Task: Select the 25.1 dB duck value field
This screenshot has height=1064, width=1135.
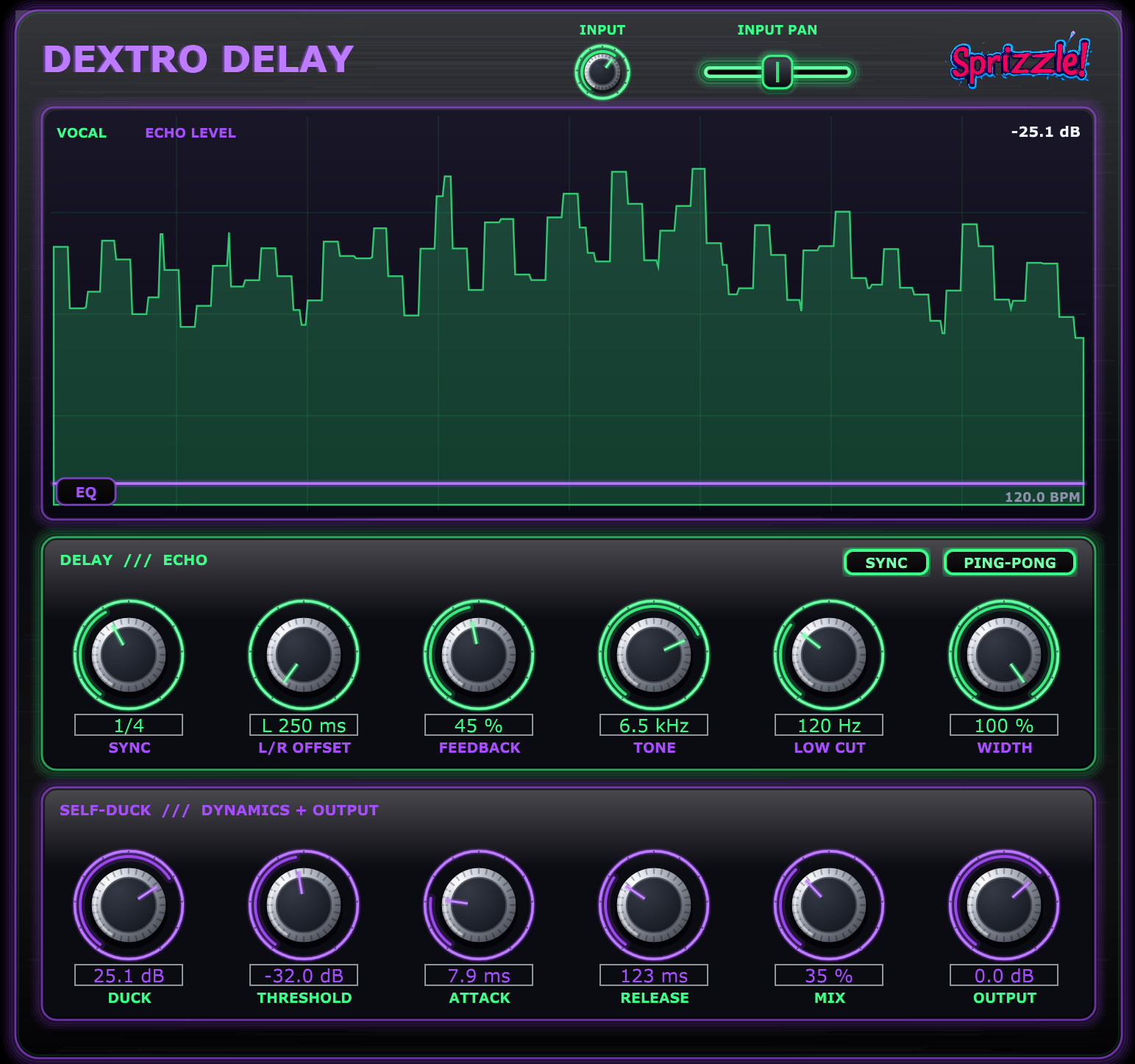Action: pos(129,975)
